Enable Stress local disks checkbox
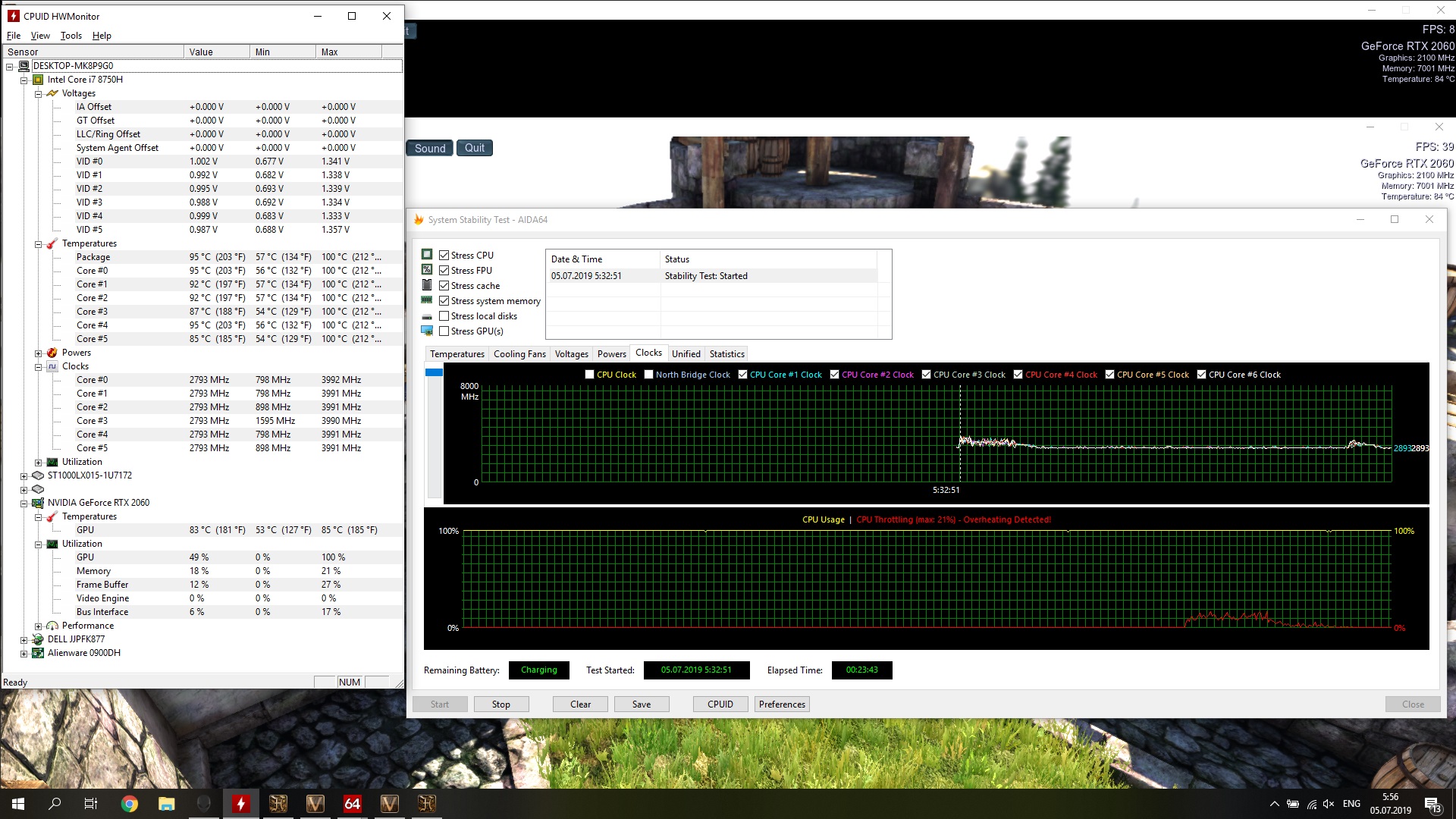Image resolution: width=1456 pixels, height=819 pixels. tap(444, 316)
